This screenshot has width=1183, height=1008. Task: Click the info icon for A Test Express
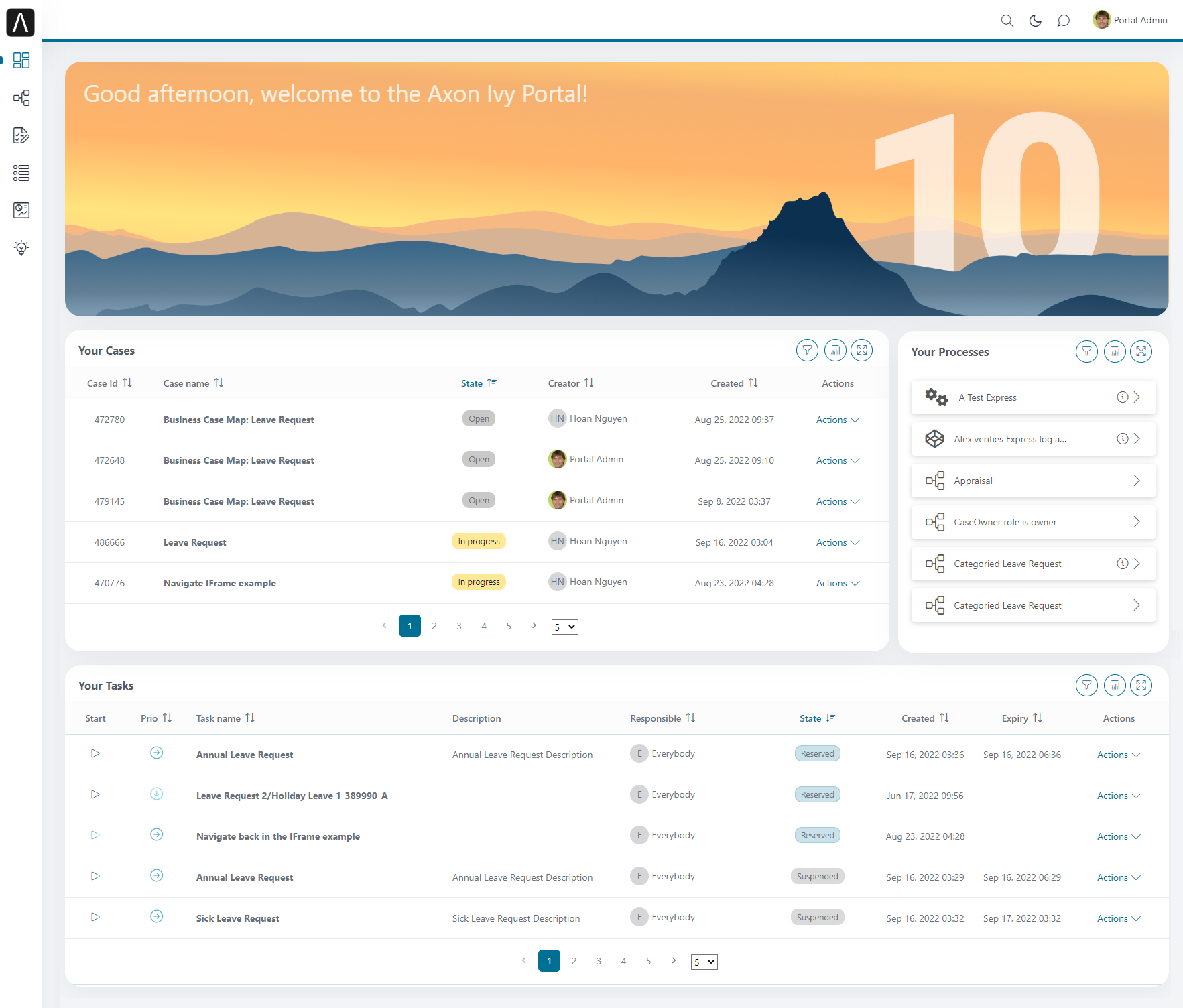pyautogui.click(x=1123, y=397)
